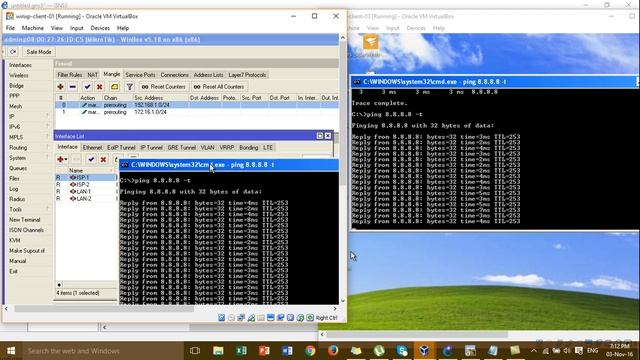Select the LAN-2 interface row
Viewport: 640px width, 360px height.
click(x=86, y=199)
